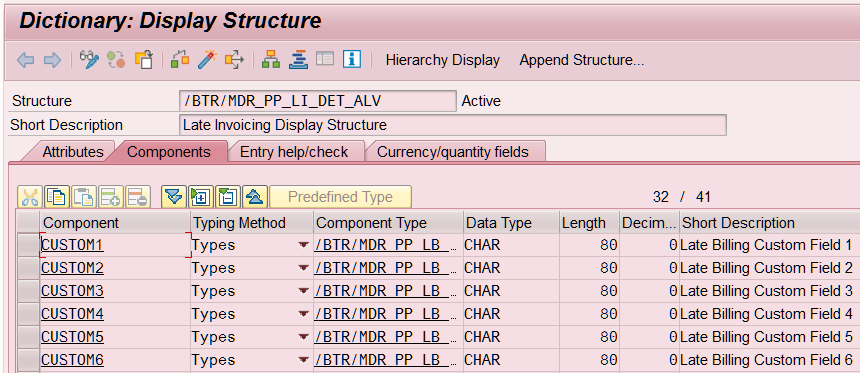
Task: Run the Check syntax icon
Action: (x=180, y=59)
